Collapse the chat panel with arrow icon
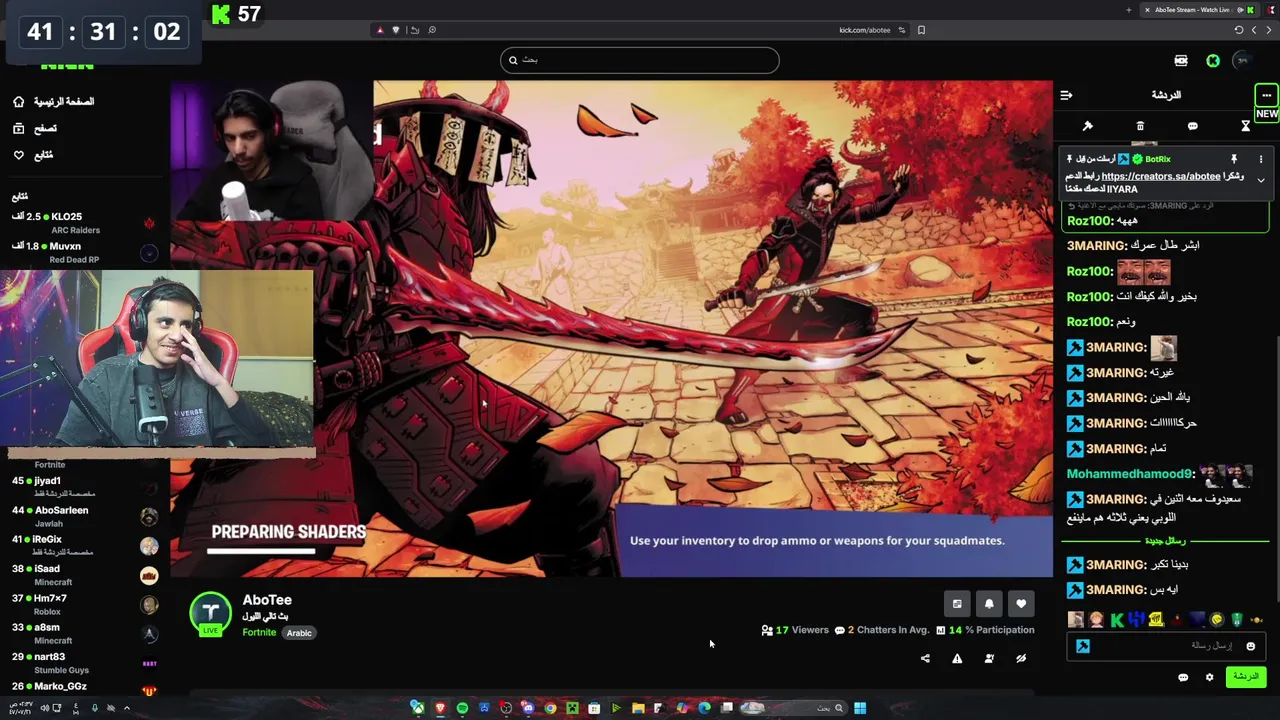 click(x=1066, y=95)
